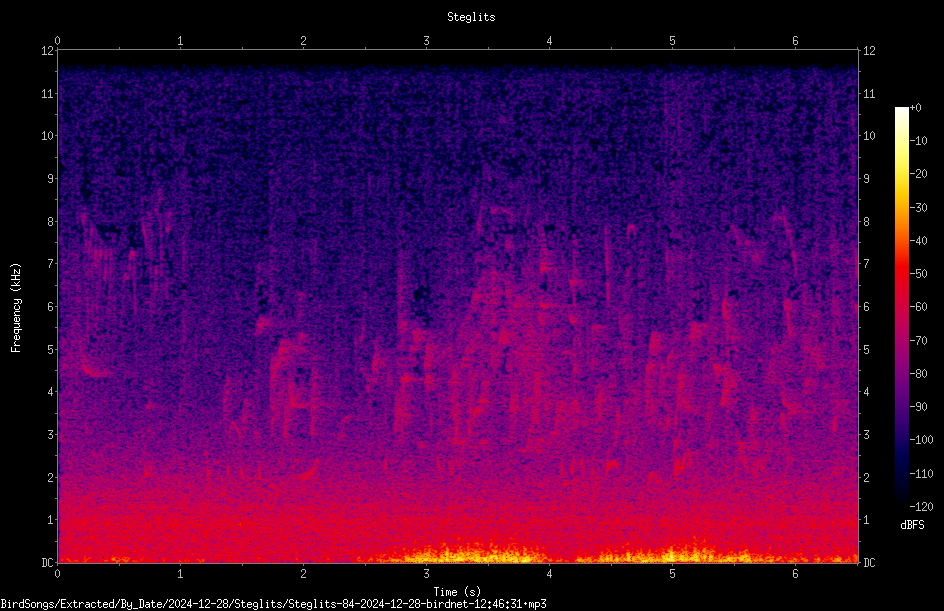This screenshot has width=944, height=611.
Task: Click the dBFS unit label below color bar
Action: click(912, 525)
